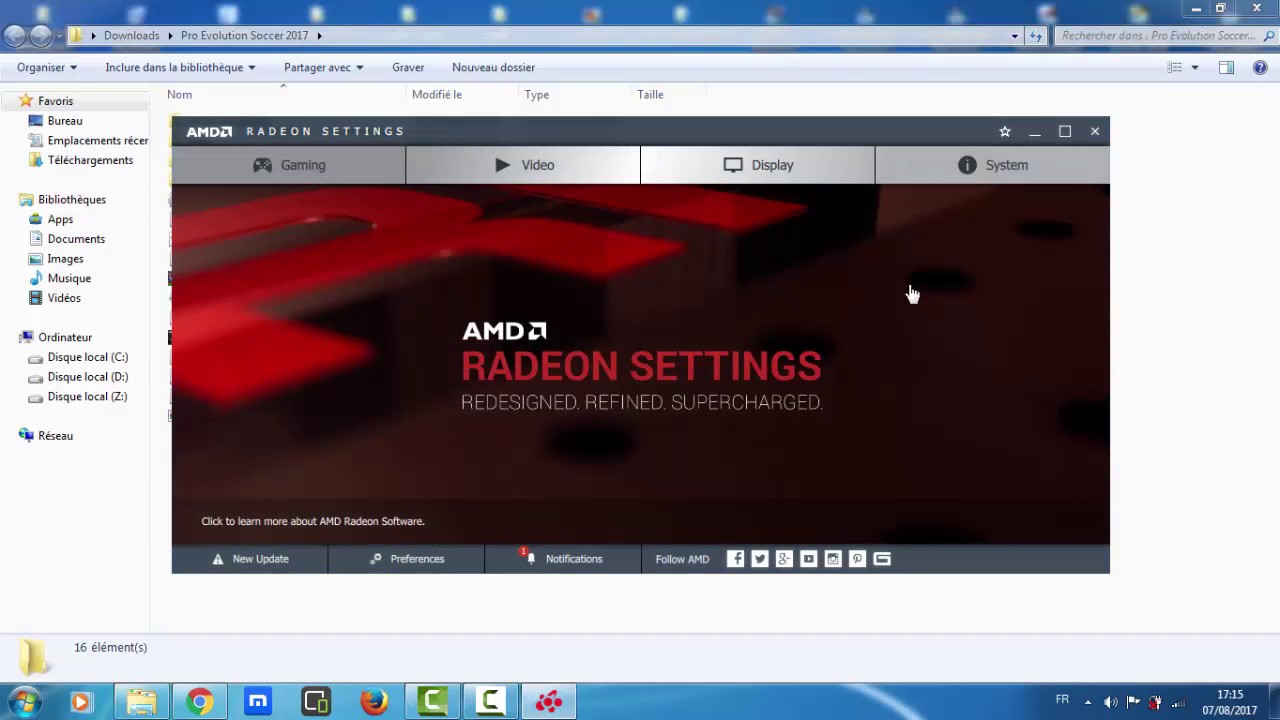The height and width of the screenshot is (720, 1280).
Task: Sort files by Nom column
Action: (x=179, y=94)
